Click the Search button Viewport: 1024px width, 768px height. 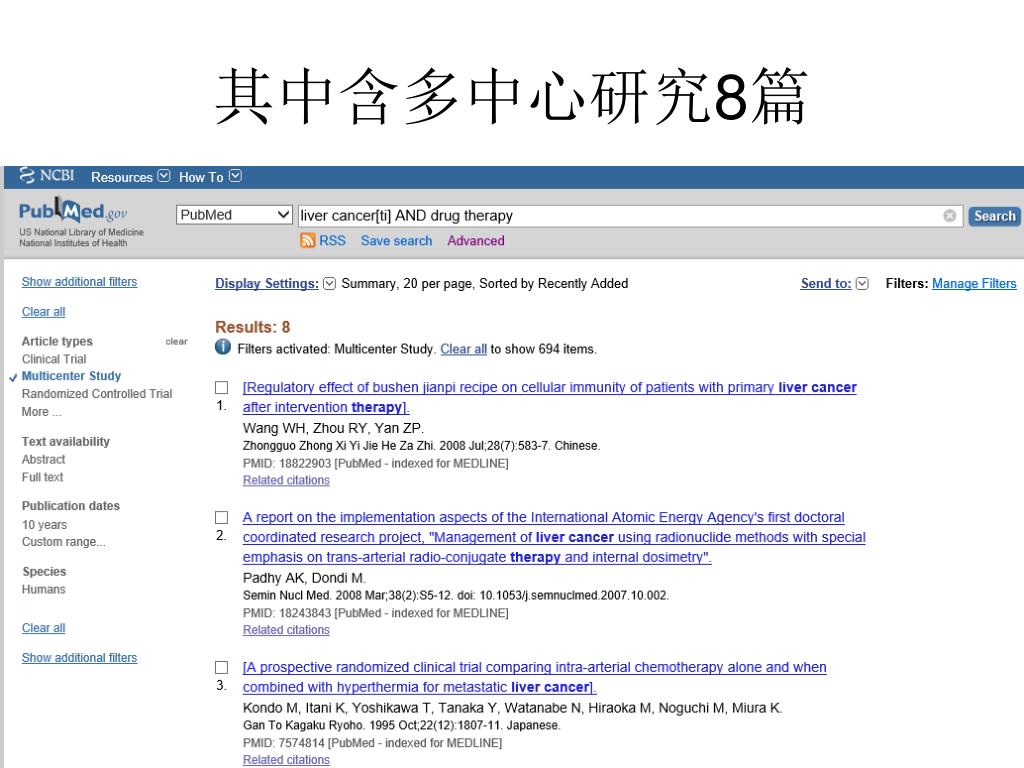point(994,216)
